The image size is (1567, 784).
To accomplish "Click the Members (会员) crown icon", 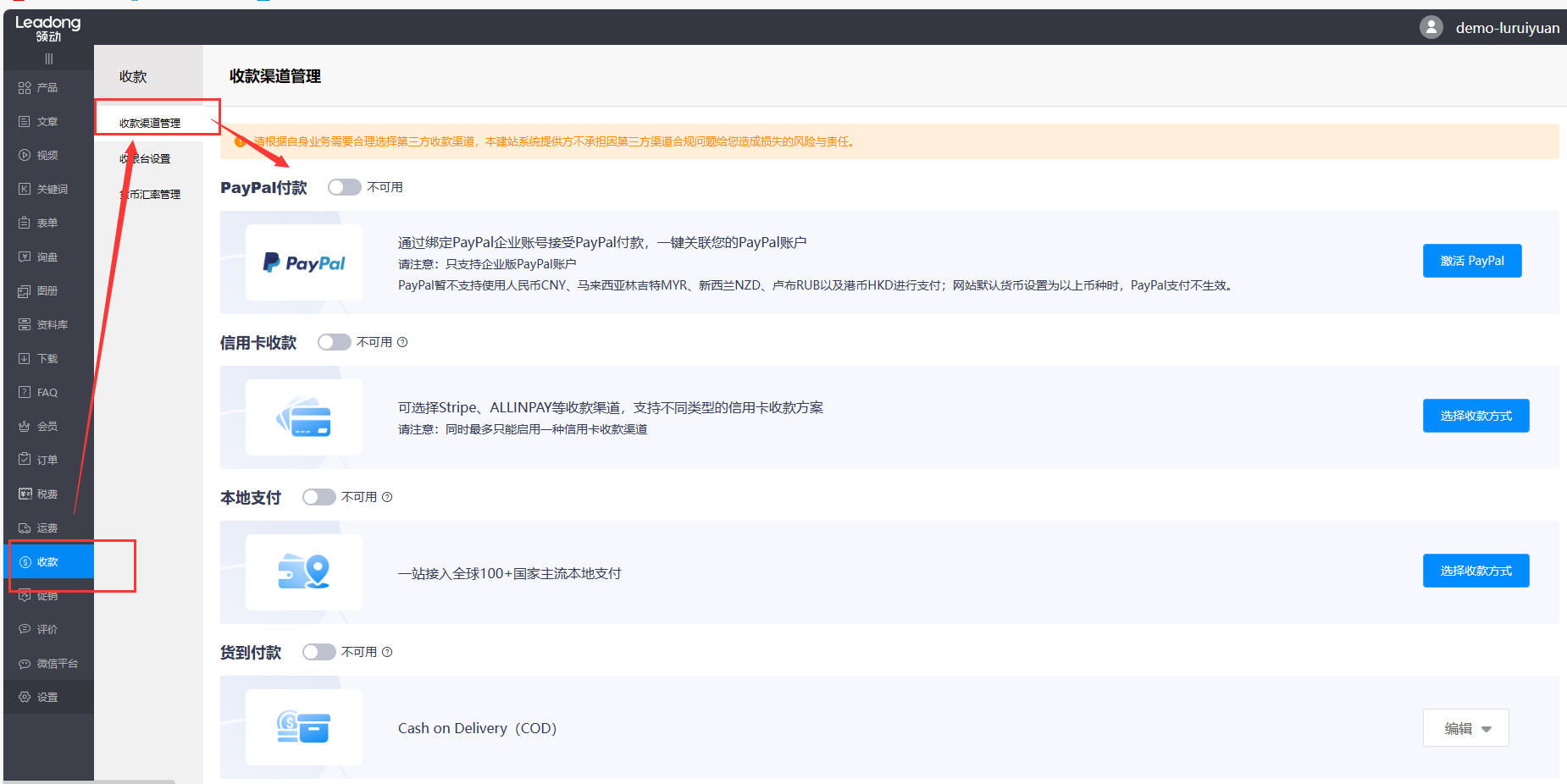I will 25,427.
